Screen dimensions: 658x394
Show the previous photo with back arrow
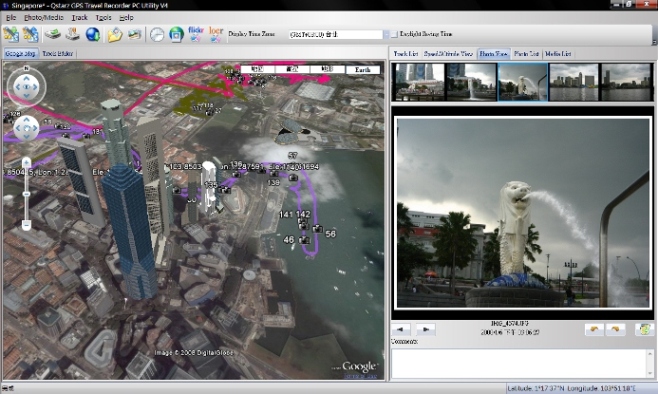(401, 329)
